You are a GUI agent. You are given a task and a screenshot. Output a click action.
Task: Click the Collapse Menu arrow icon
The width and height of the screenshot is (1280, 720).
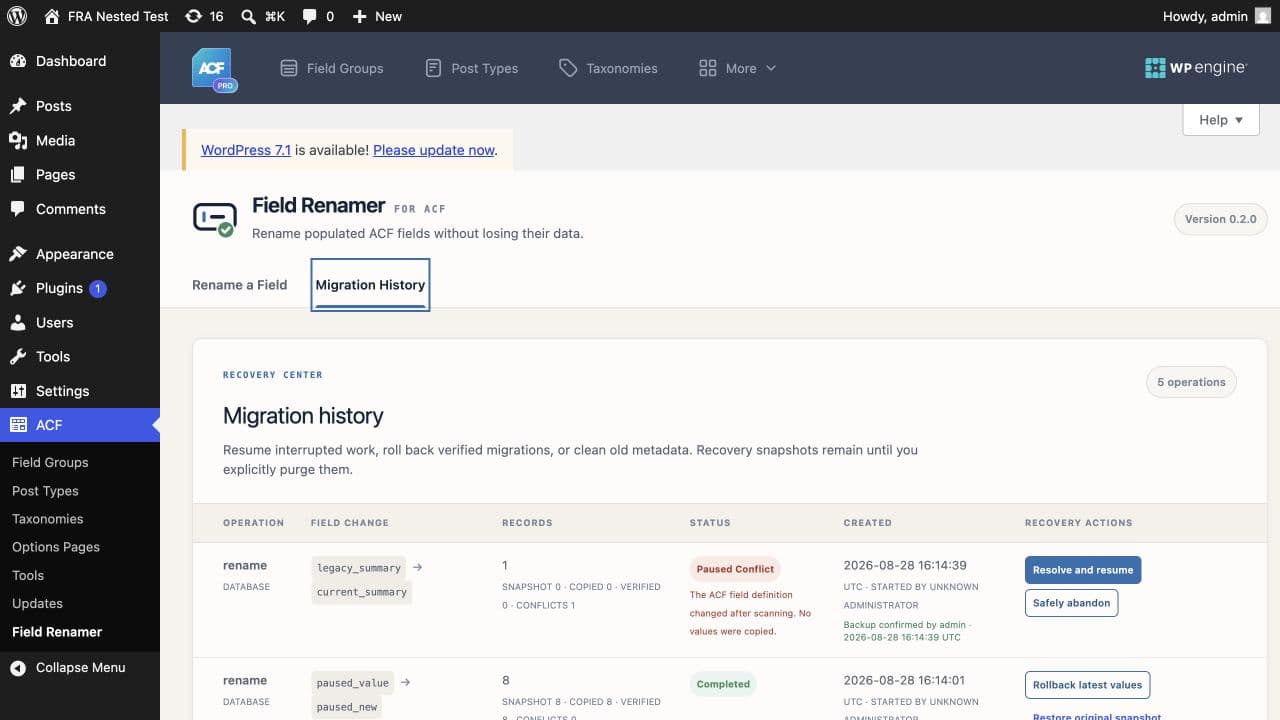[x=18, y=667]
